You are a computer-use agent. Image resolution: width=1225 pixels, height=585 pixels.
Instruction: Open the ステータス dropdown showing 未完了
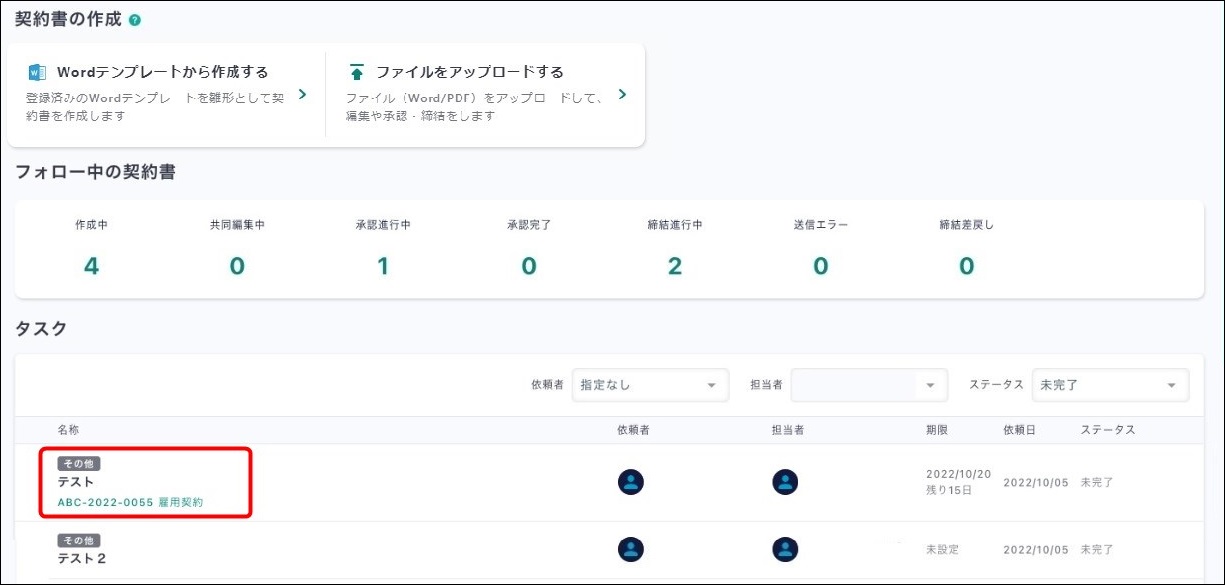[x=1109, y=385]
